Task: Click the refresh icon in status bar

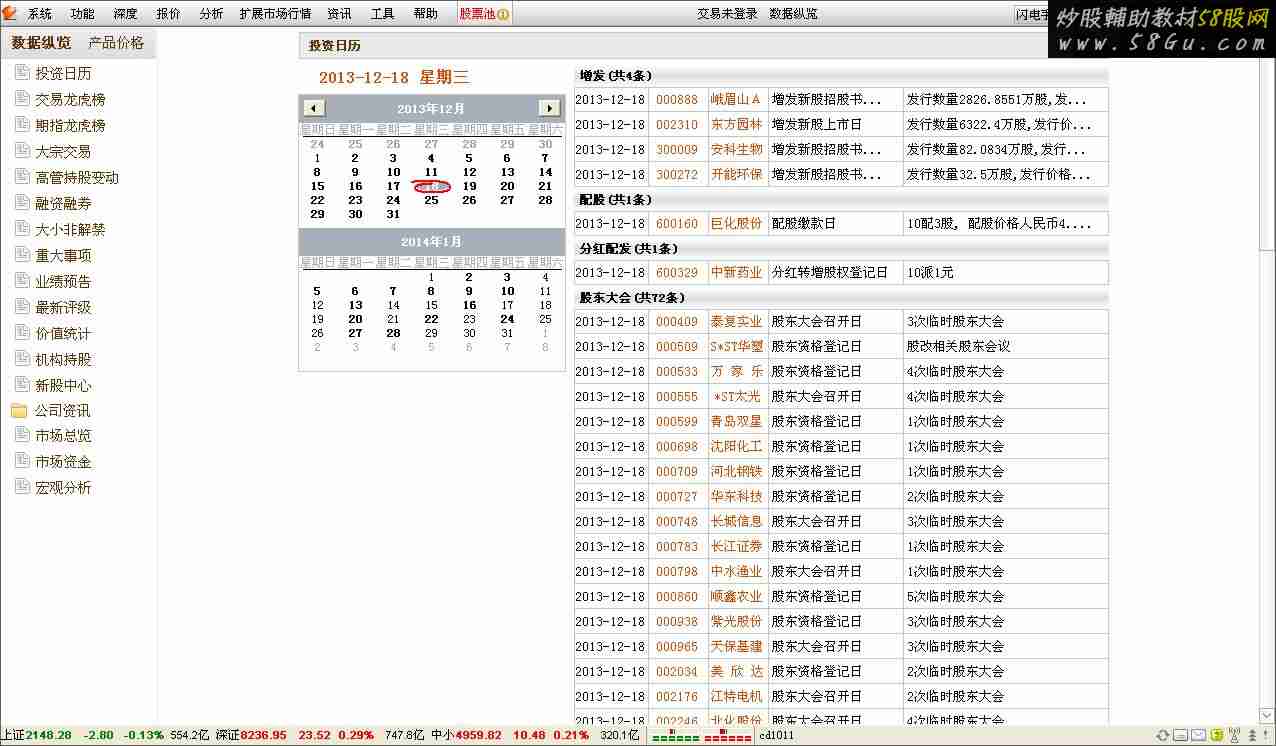Action: [1162, 736]
